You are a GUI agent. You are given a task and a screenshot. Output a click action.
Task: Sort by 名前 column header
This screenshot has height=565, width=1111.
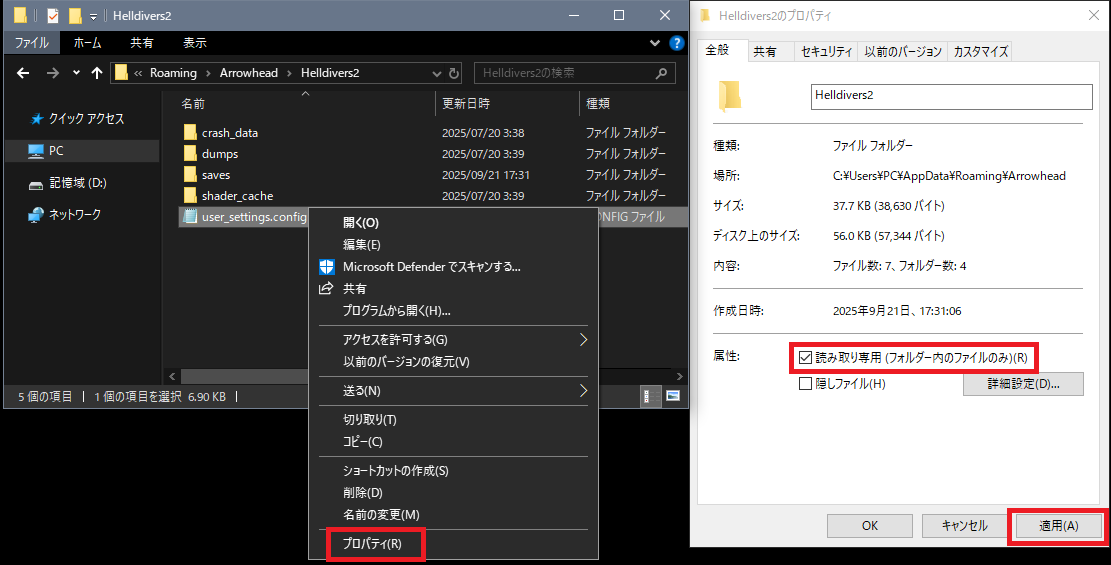(193, 104)
